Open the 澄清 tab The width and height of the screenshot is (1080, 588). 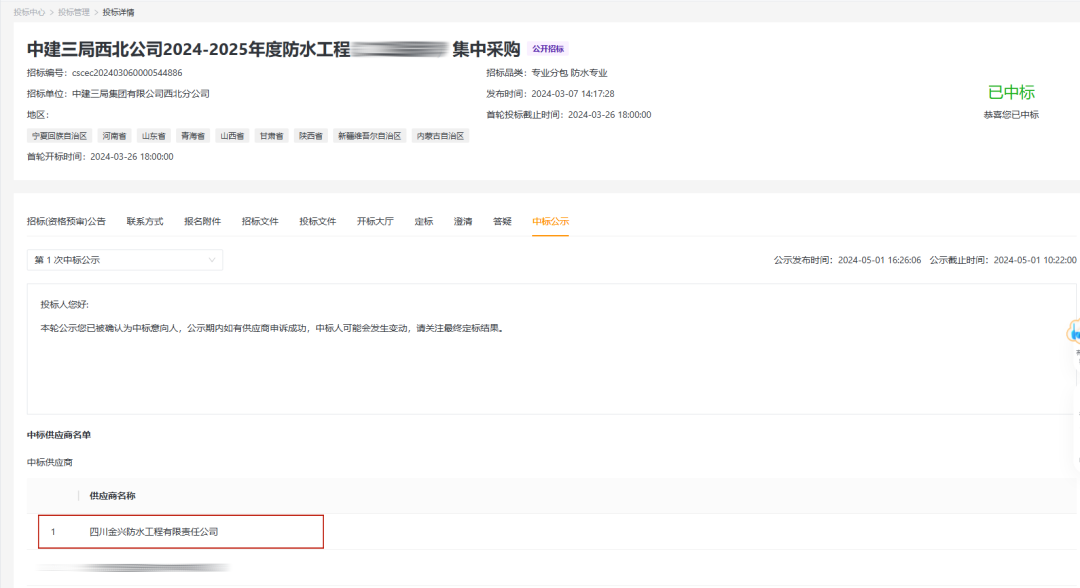pos(463,221)
